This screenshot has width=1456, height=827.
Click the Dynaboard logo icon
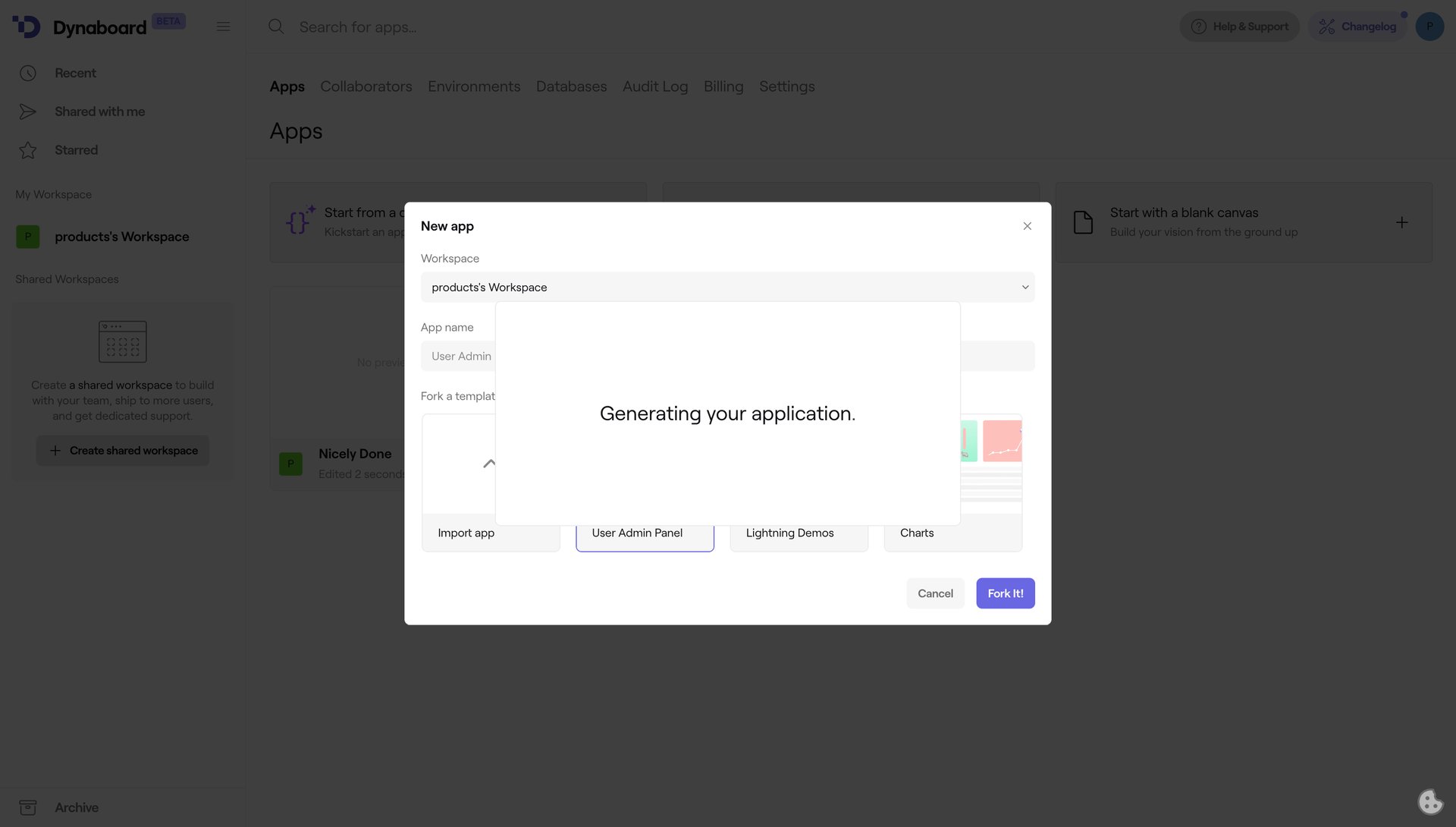tap(26, 27)
